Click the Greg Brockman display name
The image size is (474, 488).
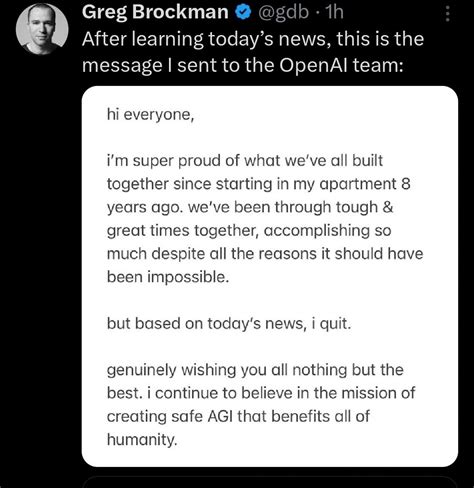click(x=155, y=12)
